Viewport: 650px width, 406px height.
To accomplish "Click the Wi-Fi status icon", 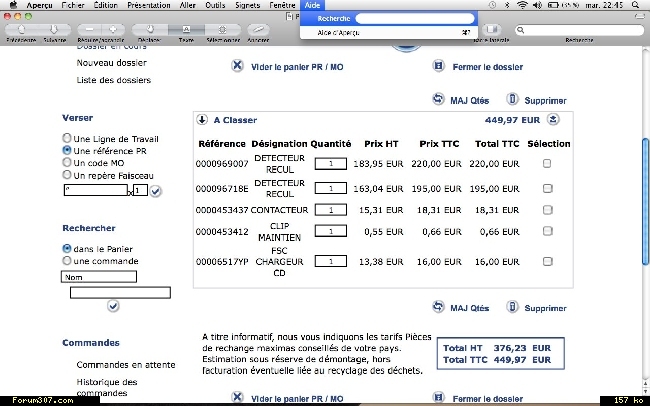I will tap(522, 5).
